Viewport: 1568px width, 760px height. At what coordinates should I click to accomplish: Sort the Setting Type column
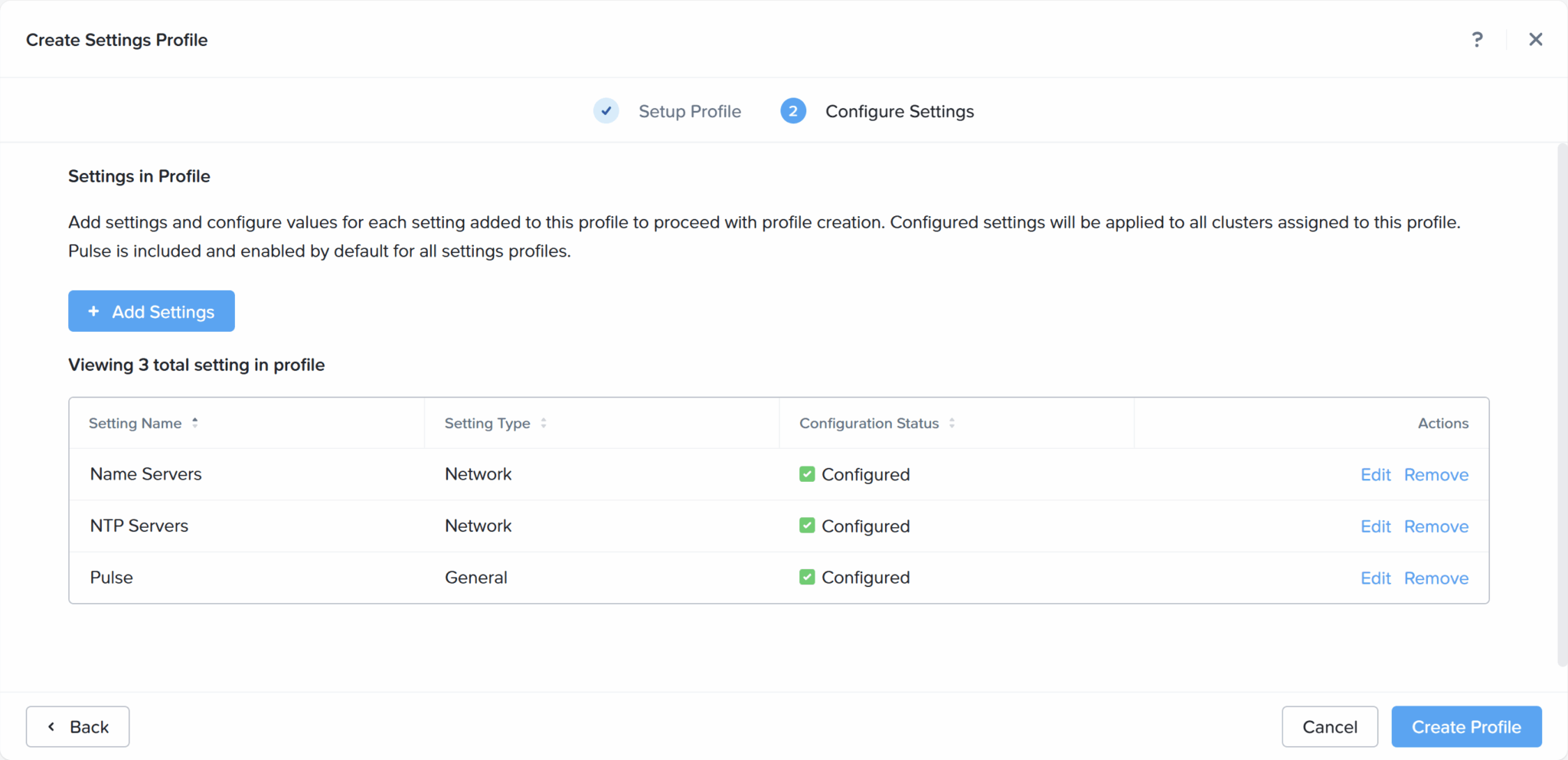click(x=544, y=422)
